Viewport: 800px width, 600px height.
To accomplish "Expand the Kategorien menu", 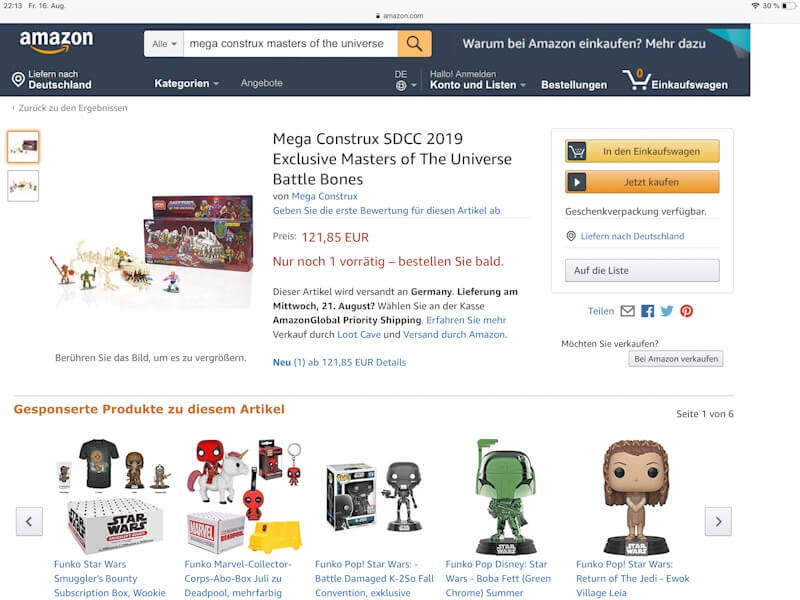I will tap(187, 83).
